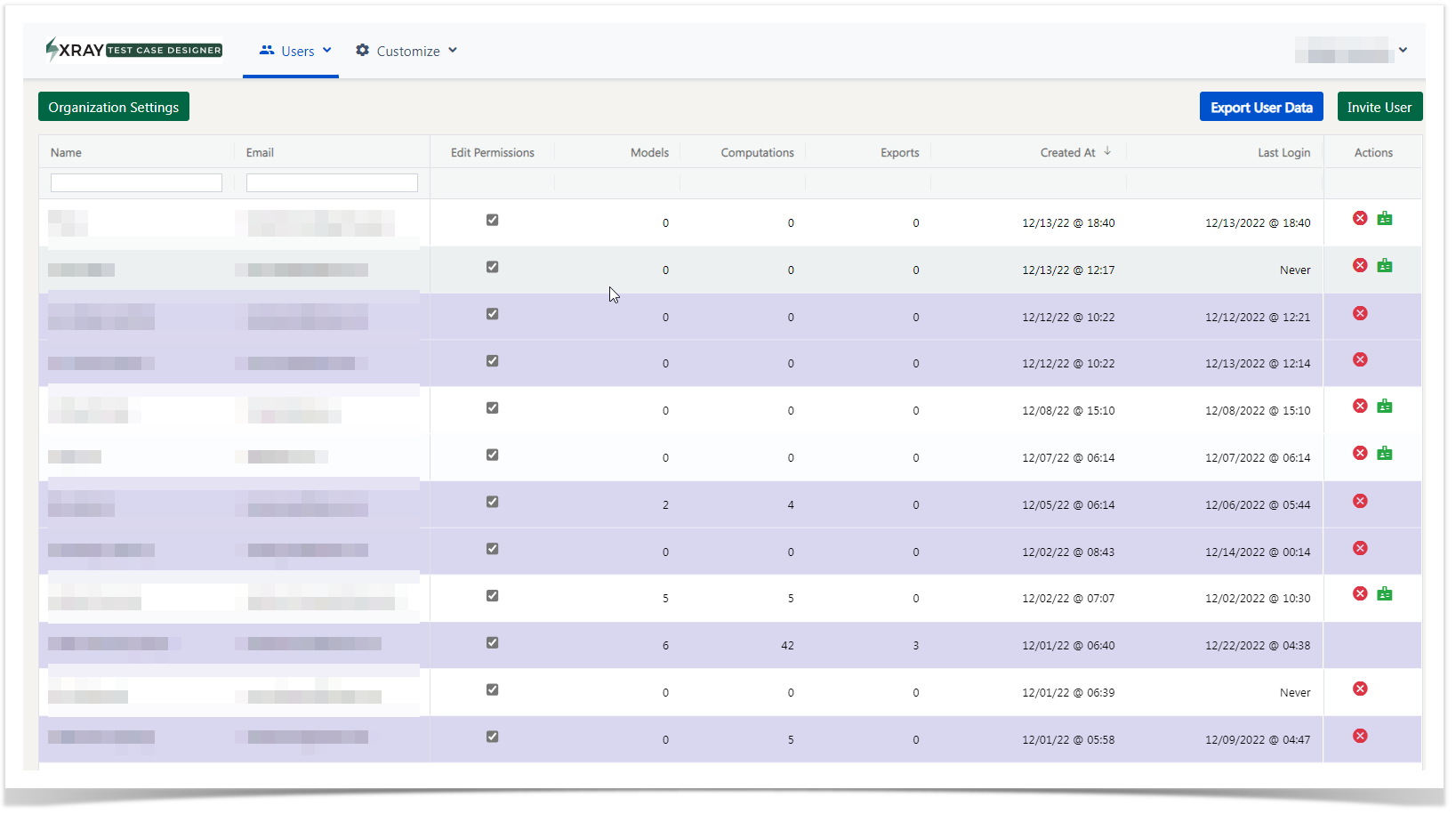The width and height of the screenshot is (1456, 814).
Task: Open the account dropdown arrow at top right
Action: 1403,50
